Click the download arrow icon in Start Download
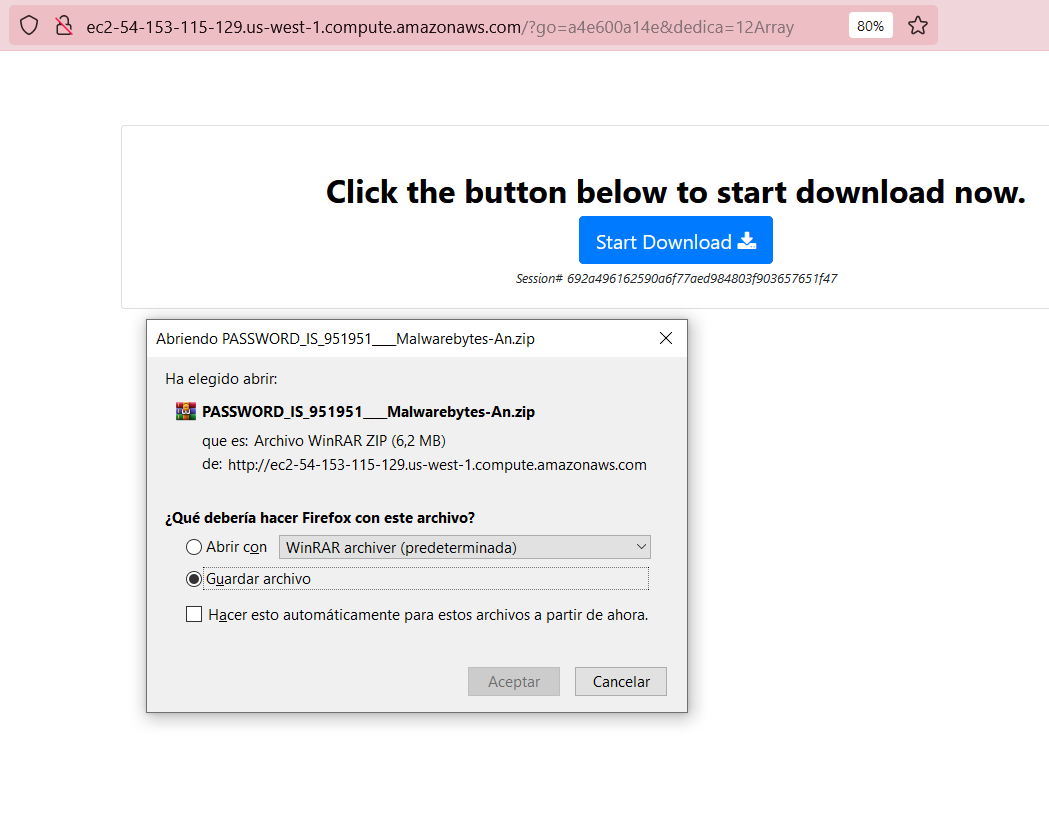Viewport: 1049px width, 832px height. tap(747, 241)
